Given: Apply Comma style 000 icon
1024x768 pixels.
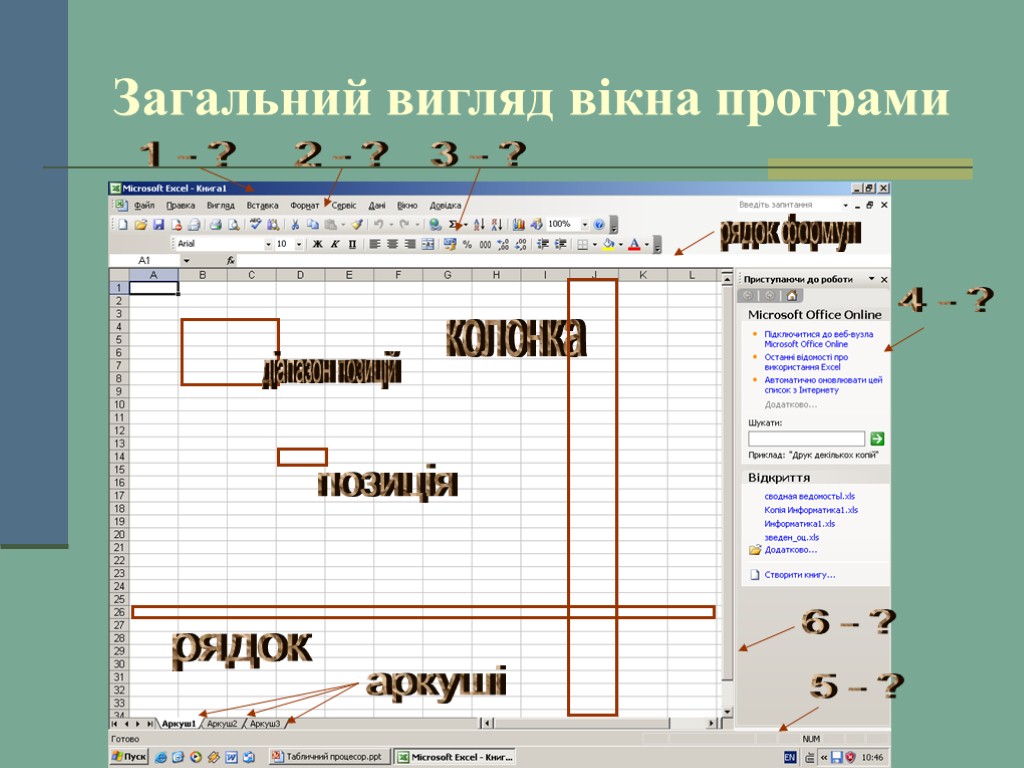Looking at the screenshot, I should (x=485, y=244).
